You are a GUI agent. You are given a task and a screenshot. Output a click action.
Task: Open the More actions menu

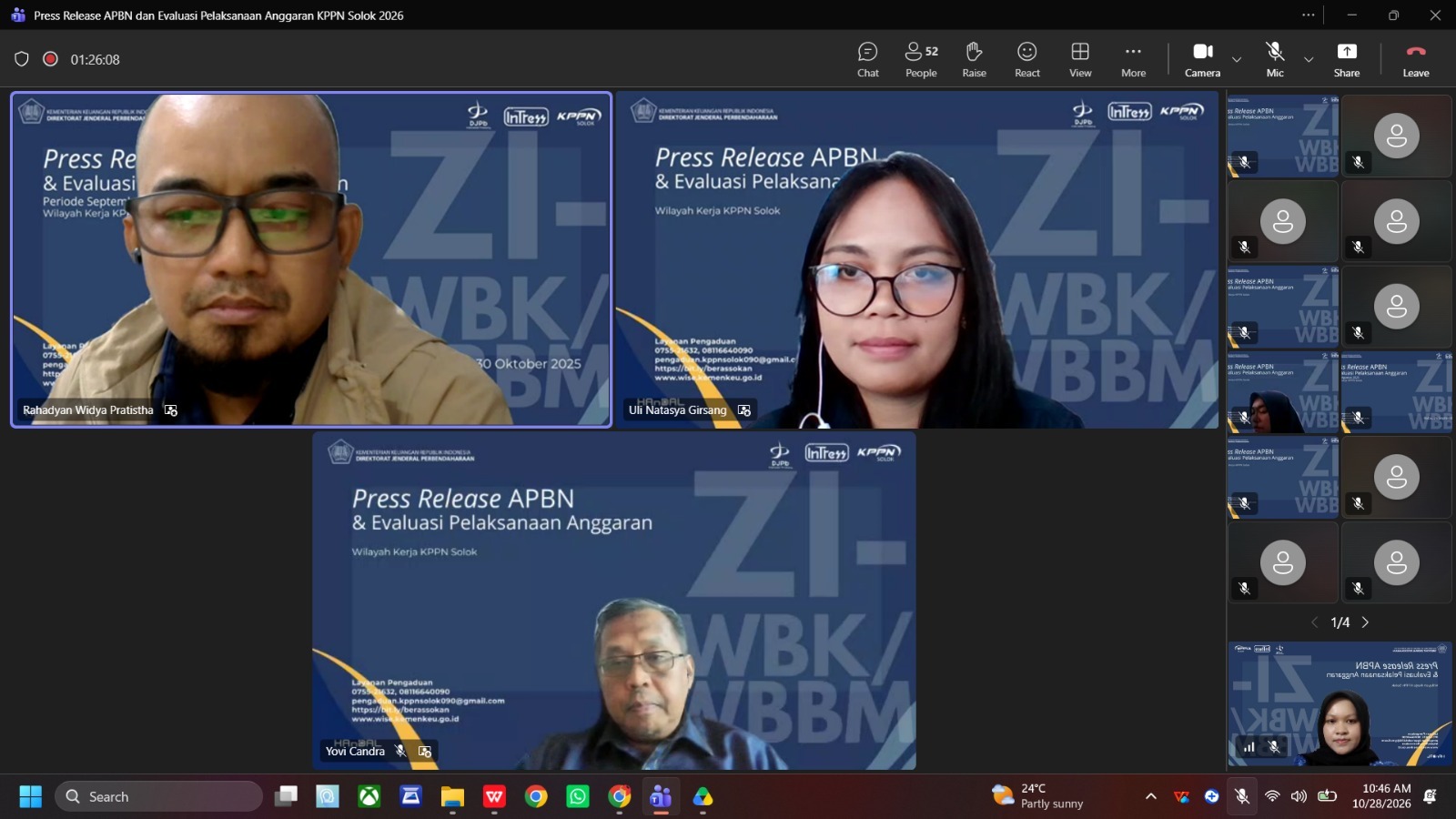[1133, 59]
